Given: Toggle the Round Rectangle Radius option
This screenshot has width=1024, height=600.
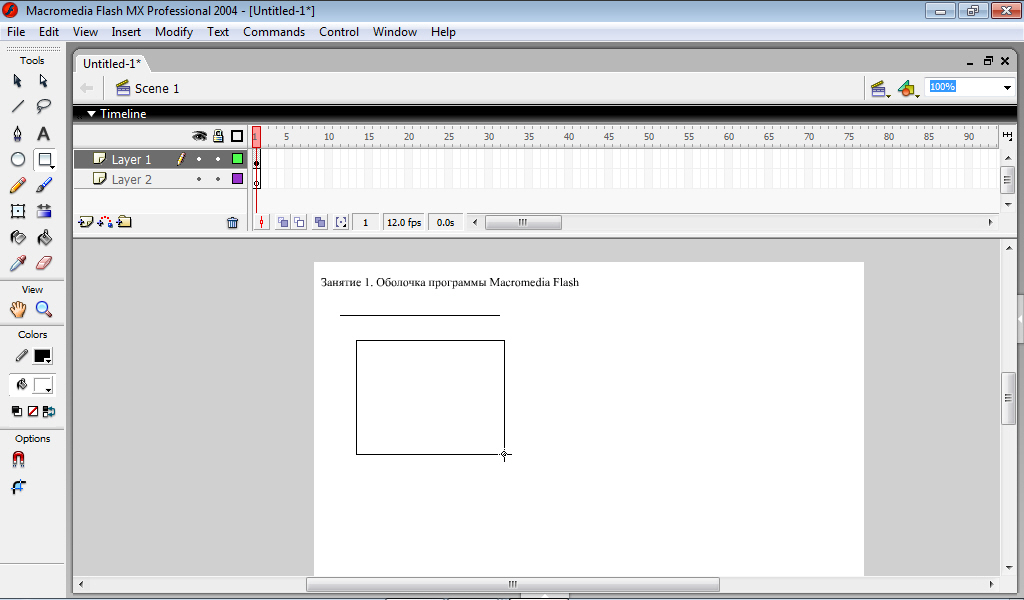Looking at the screenshot, I should [18, 487].
